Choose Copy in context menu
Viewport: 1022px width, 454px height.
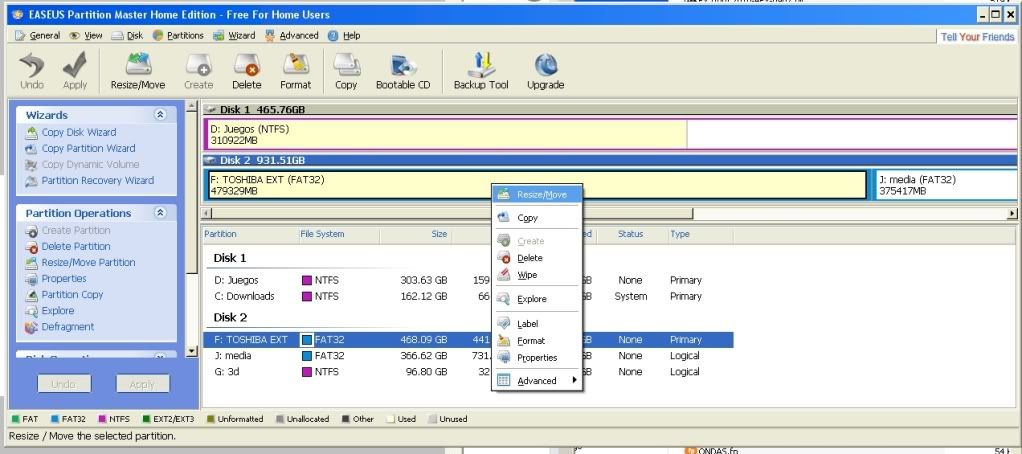[537, 218]
